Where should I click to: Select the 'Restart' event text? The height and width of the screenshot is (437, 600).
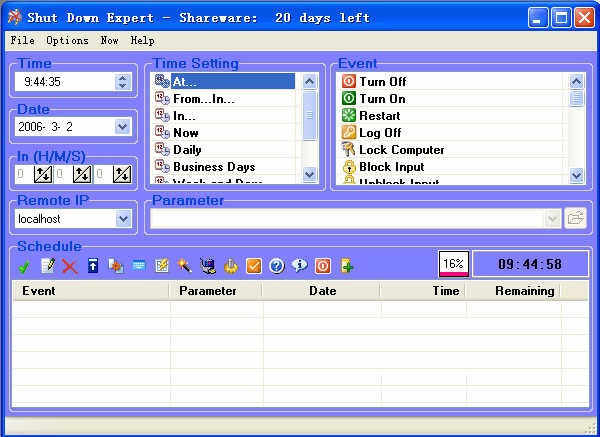(380, 116)
